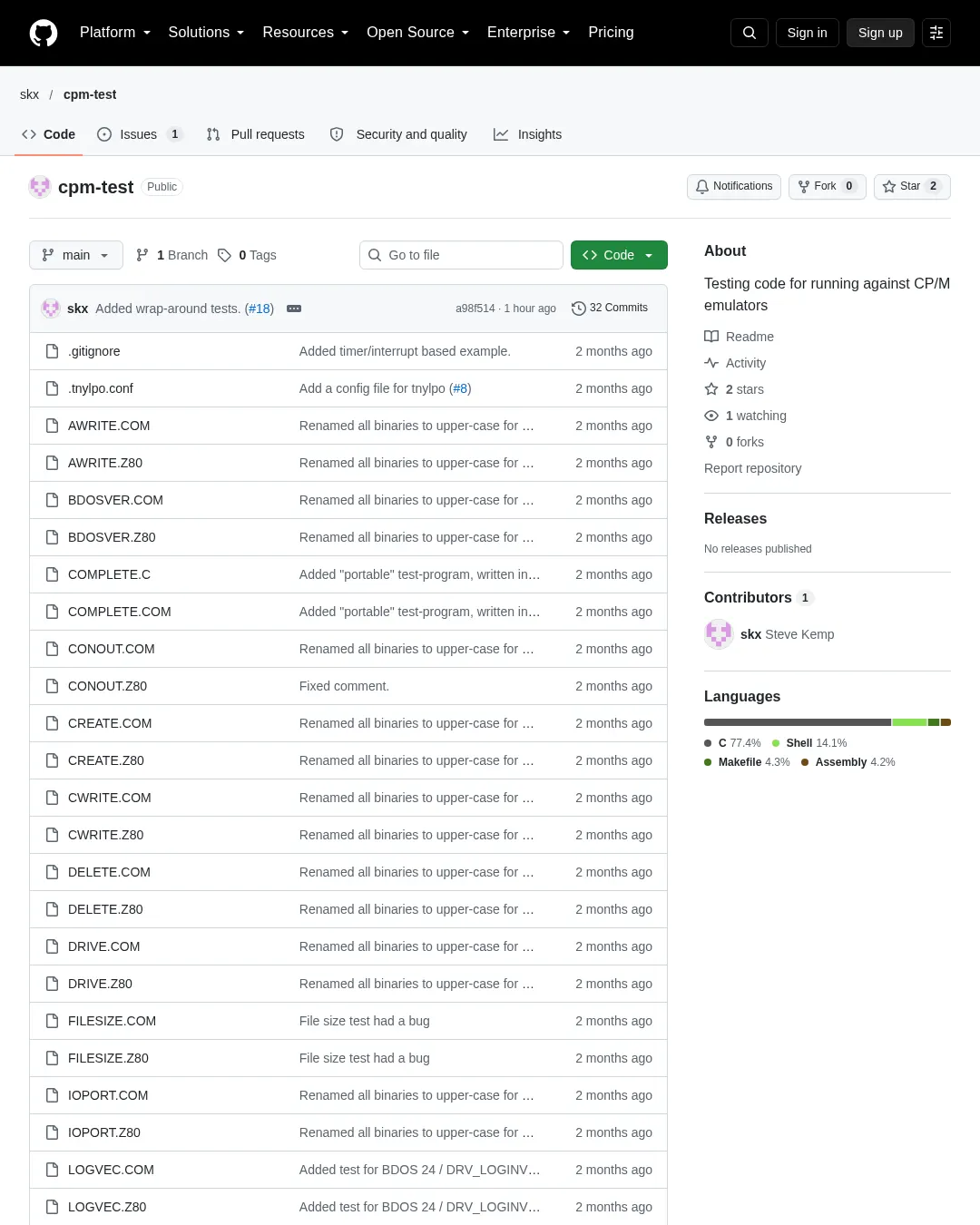Switch to the Insights tab

[x=528, y=134]
